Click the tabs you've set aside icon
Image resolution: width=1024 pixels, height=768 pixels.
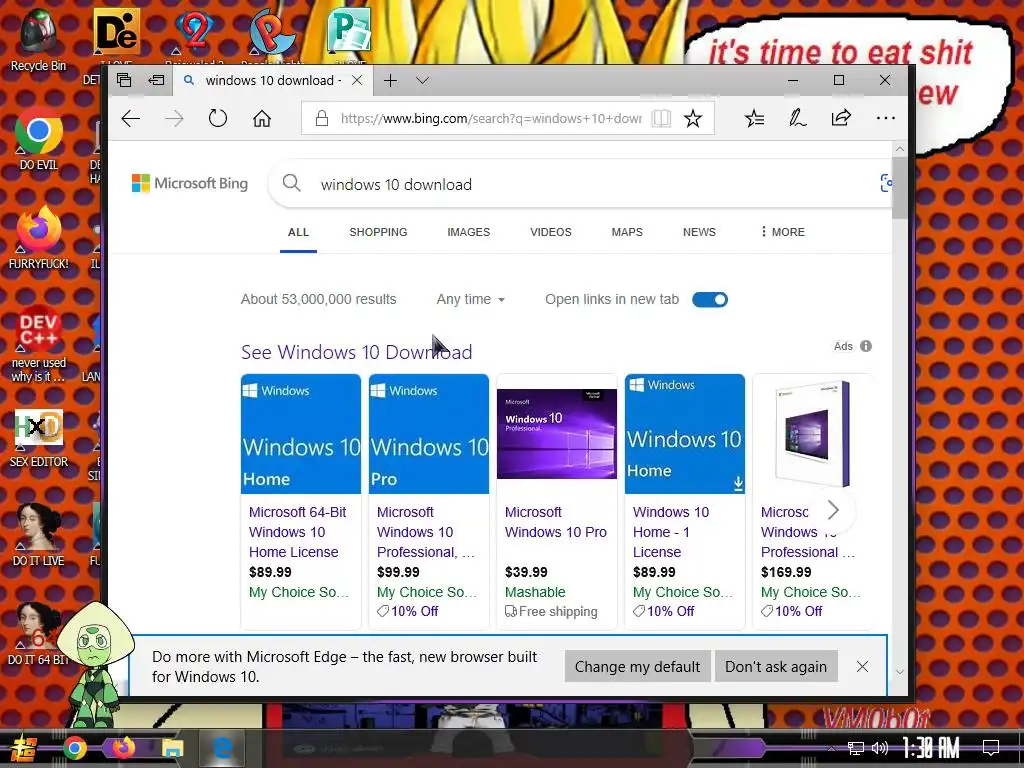coord(124,80)
